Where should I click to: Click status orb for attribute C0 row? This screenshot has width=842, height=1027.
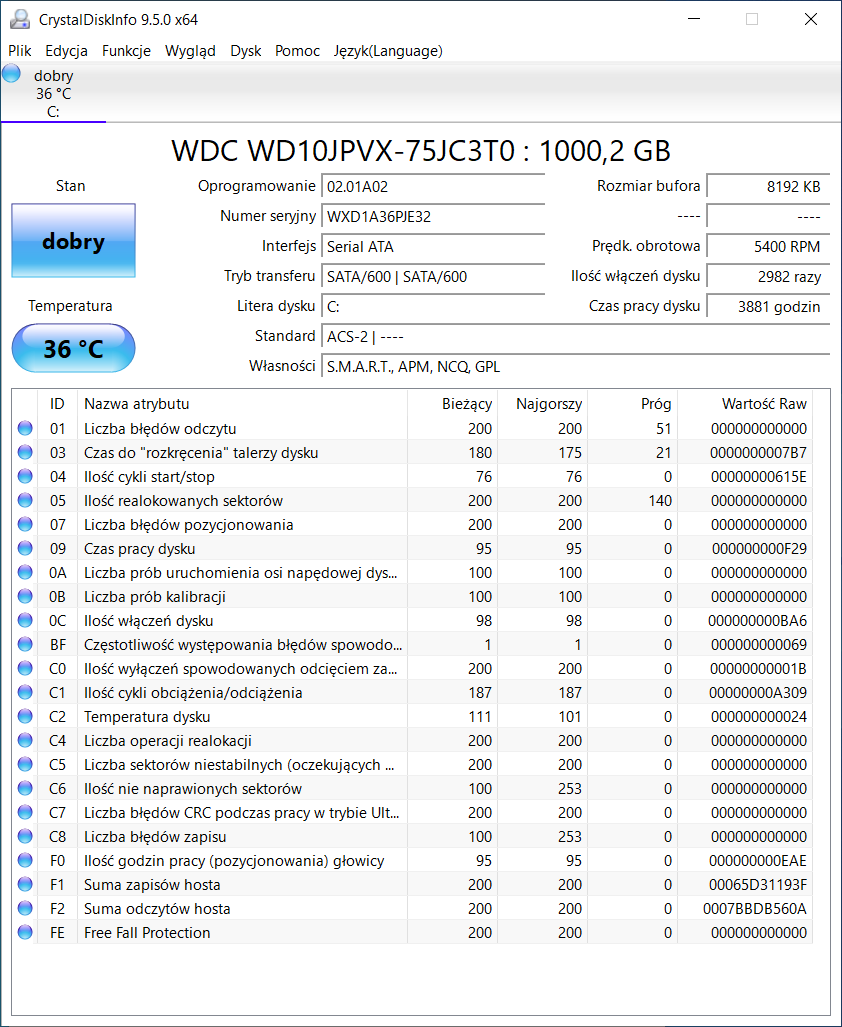point(25,669)
